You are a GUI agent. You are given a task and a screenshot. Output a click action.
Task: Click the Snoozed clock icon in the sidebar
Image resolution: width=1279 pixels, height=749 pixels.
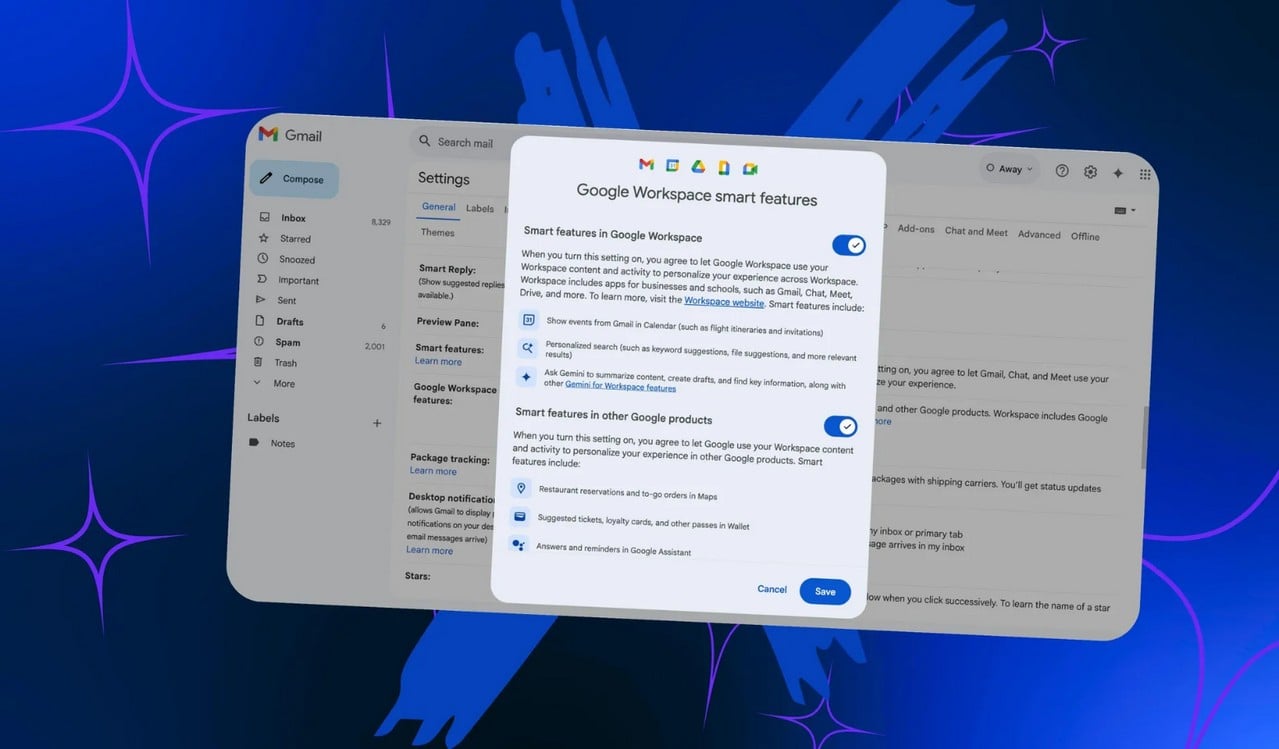(x=263, y=259)
